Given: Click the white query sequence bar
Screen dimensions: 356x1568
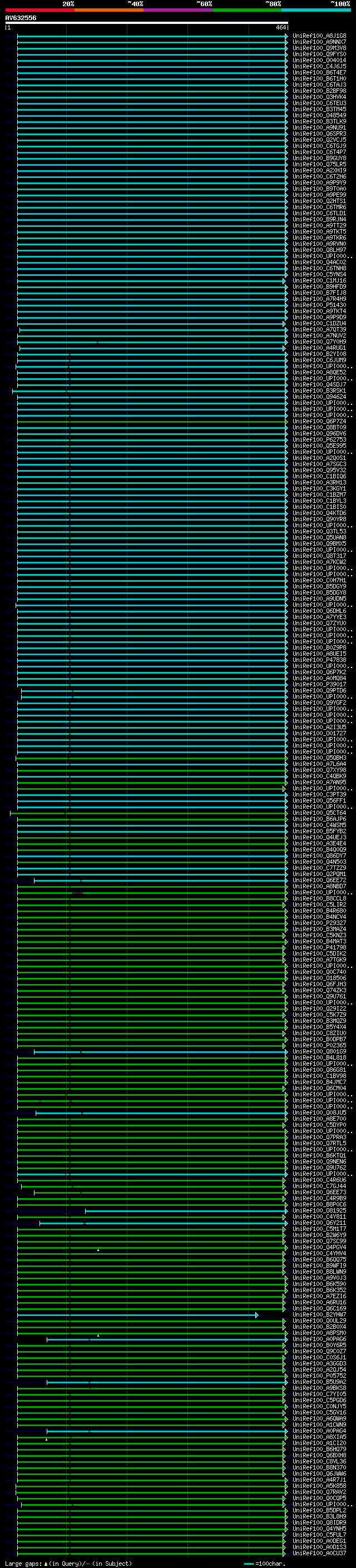Looking at the screenshot, I should click(147, 22).
